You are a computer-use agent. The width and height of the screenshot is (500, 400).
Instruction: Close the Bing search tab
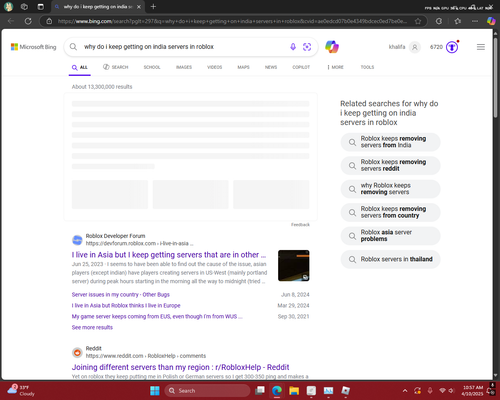tap(139, 7)
